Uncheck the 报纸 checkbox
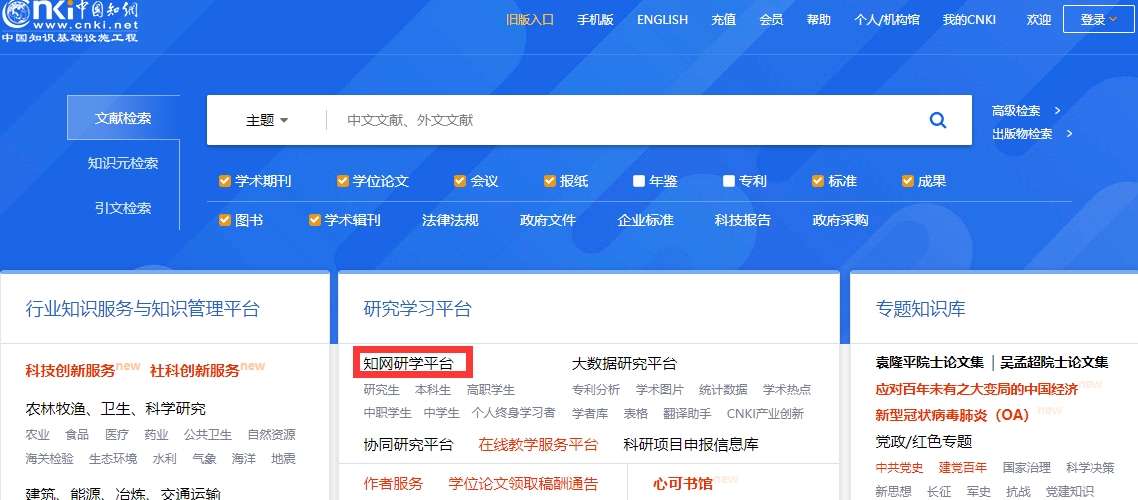The image size is (1138, 500). click(x=549, y=181)
